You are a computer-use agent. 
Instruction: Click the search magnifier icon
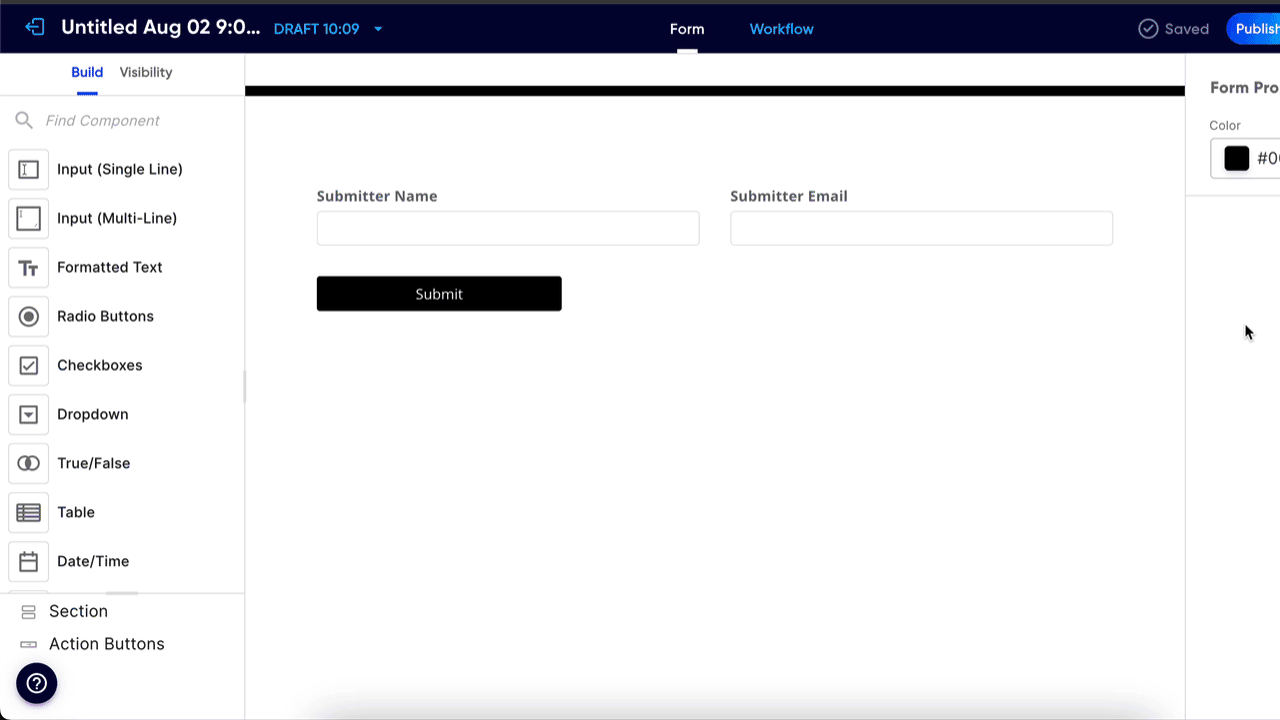coord(24,121)
